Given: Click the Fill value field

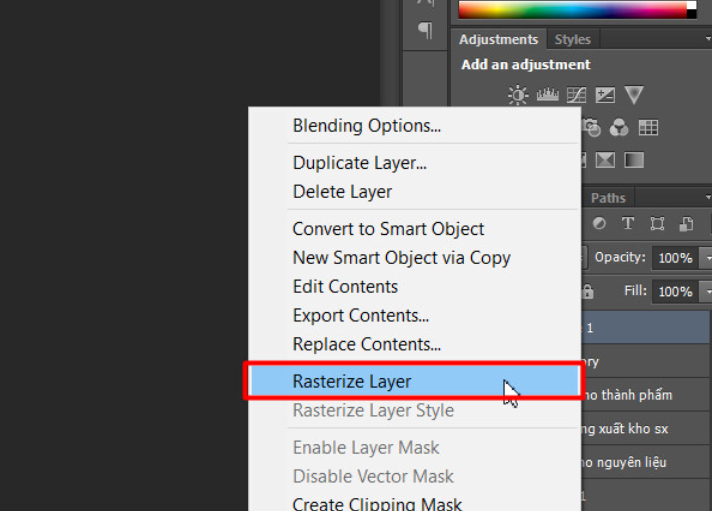Looking at the screenshot, I should pos(675,291).
